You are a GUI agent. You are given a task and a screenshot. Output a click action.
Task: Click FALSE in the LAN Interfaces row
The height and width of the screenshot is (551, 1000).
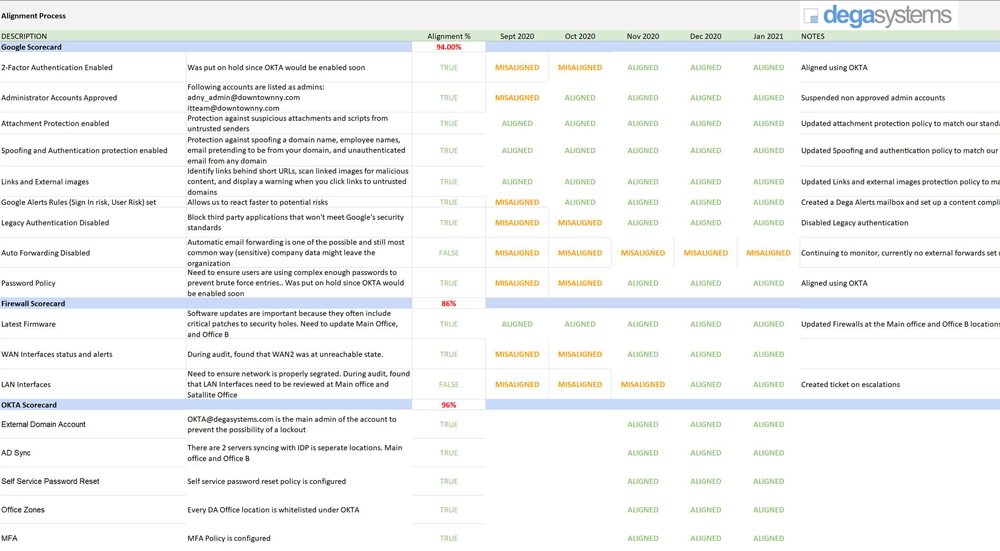pyautogui.click(x=448, y=385)
